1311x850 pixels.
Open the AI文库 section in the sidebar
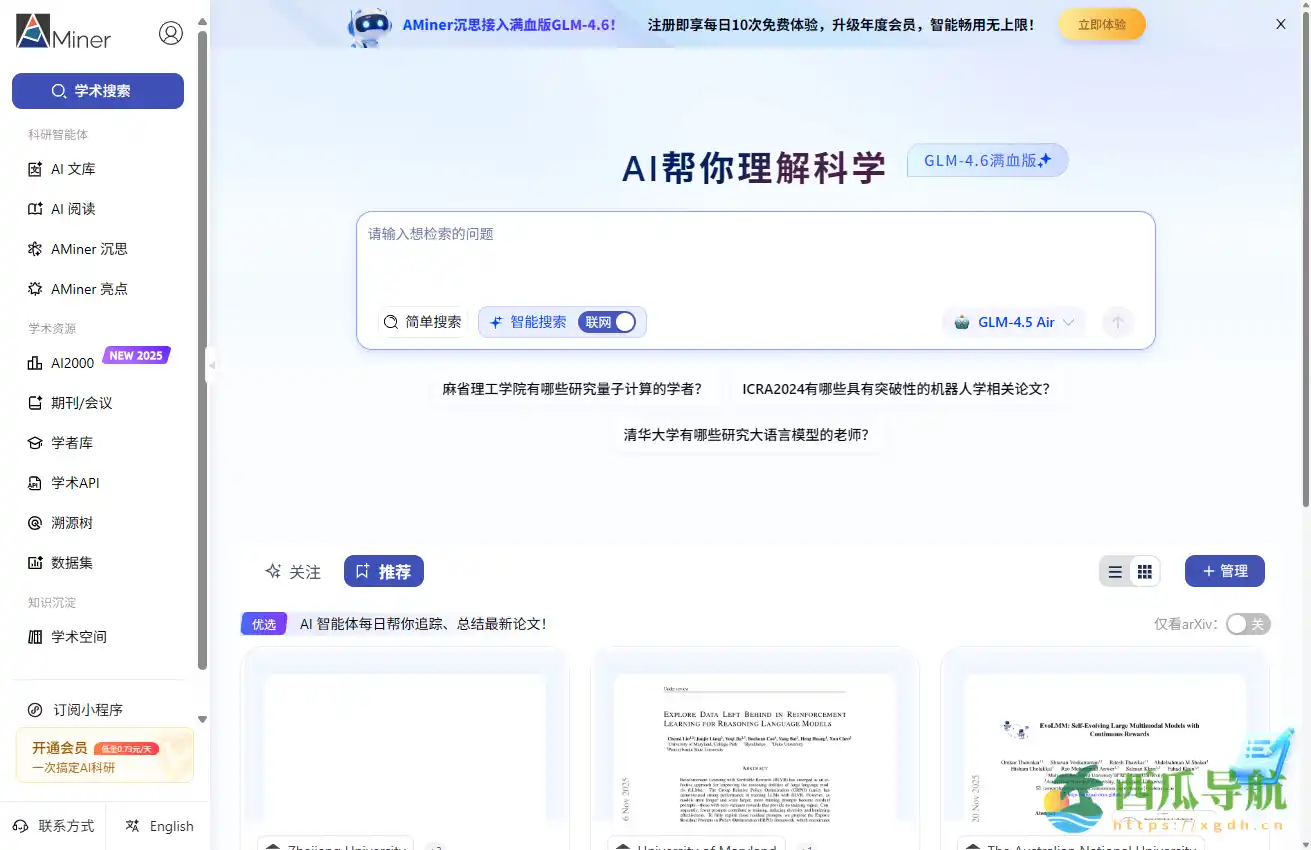[72, 169]
